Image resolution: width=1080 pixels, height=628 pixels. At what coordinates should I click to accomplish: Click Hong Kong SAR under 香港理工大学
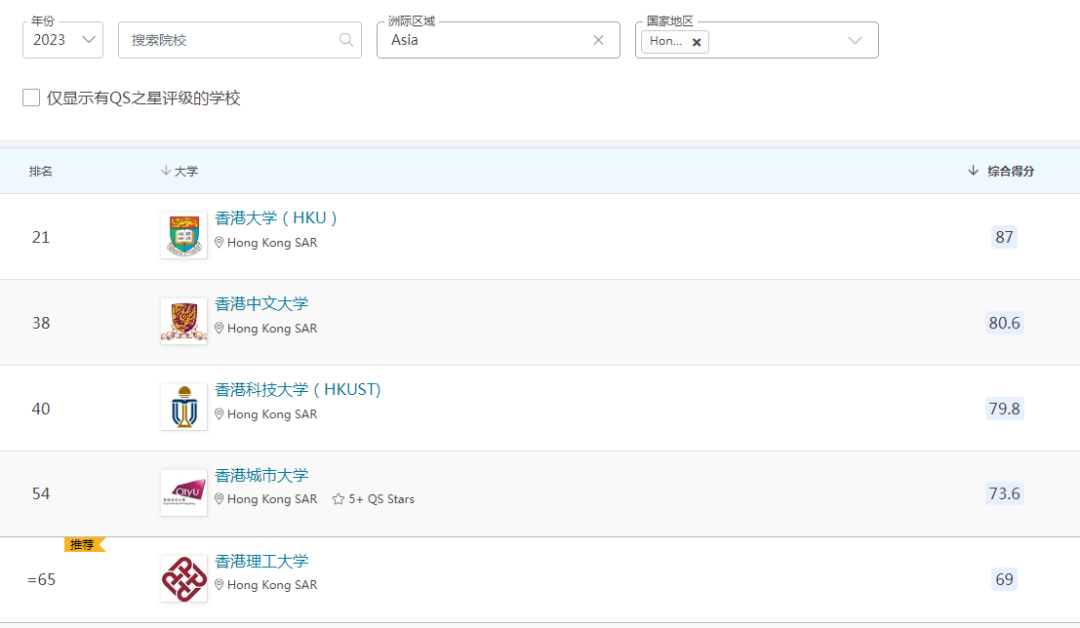click(272, 585)
